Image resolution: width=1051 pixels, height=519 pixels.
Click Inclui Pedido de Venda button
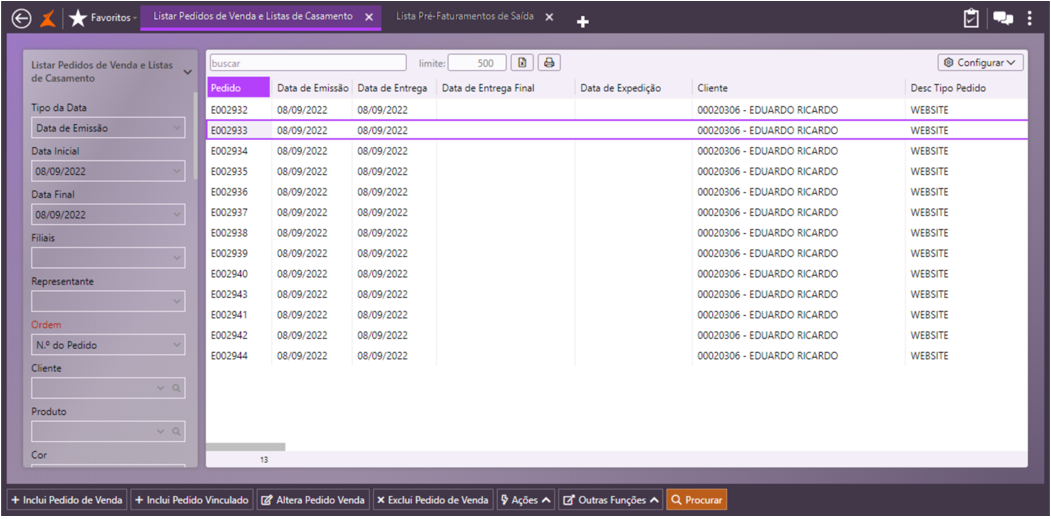(x=67, y=500)
